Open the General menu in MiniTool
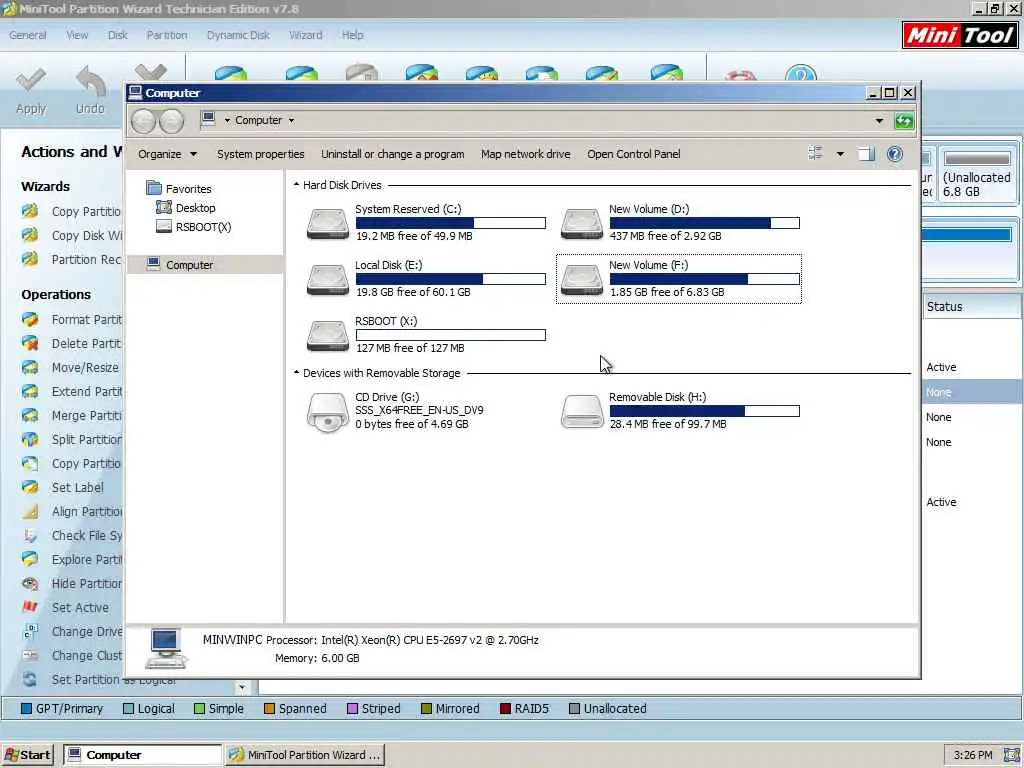The image size is (1024, 768). point(27,35)
